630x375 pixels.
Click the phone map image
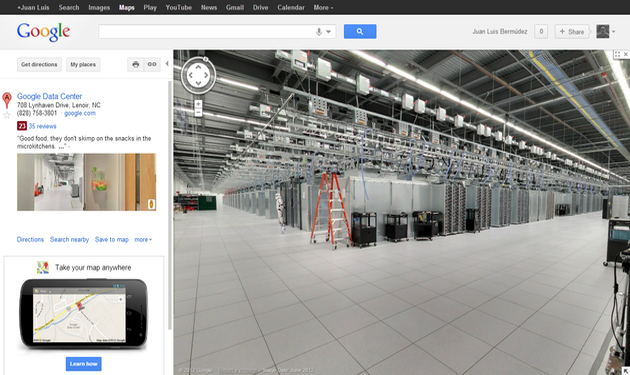(79, 315)
